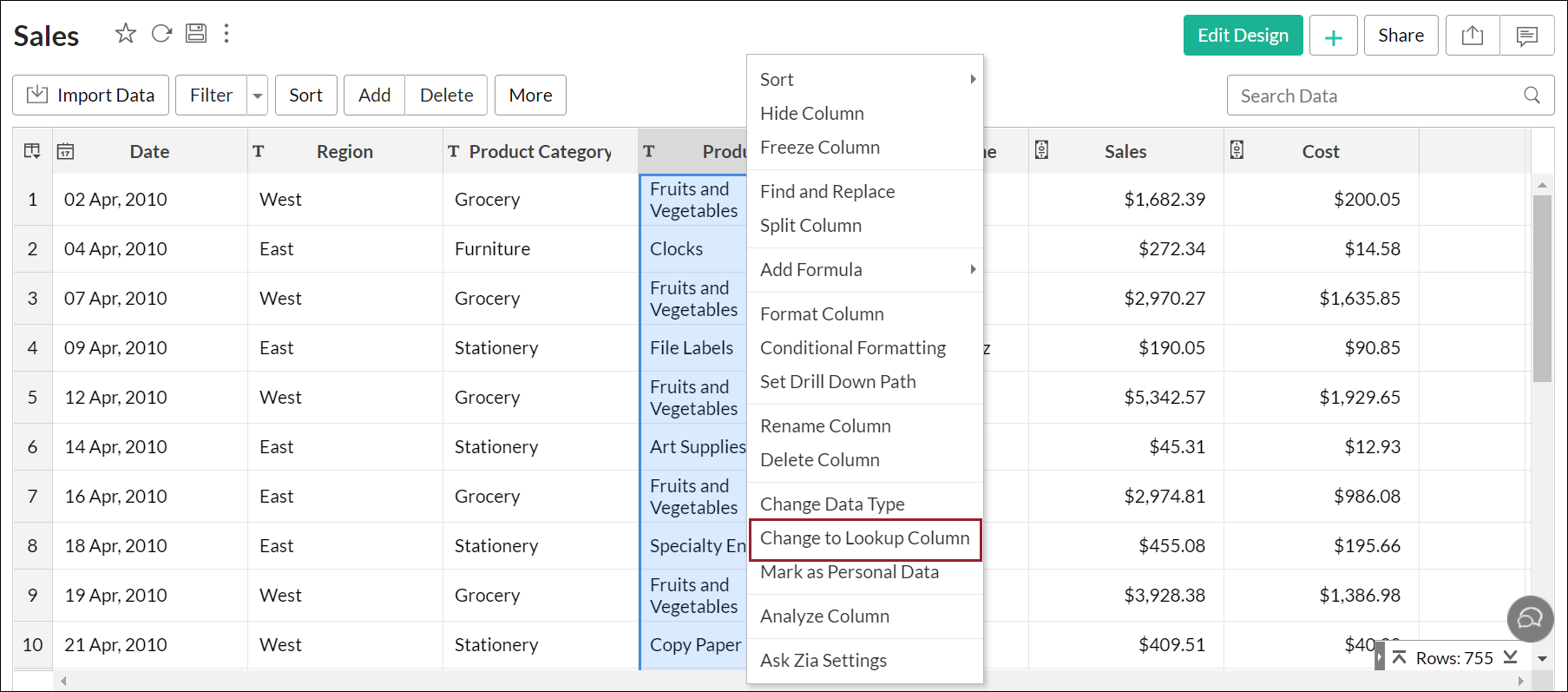
Task: Click the export upload icon
Action: pyautogui.click(x=1472, y=36)
